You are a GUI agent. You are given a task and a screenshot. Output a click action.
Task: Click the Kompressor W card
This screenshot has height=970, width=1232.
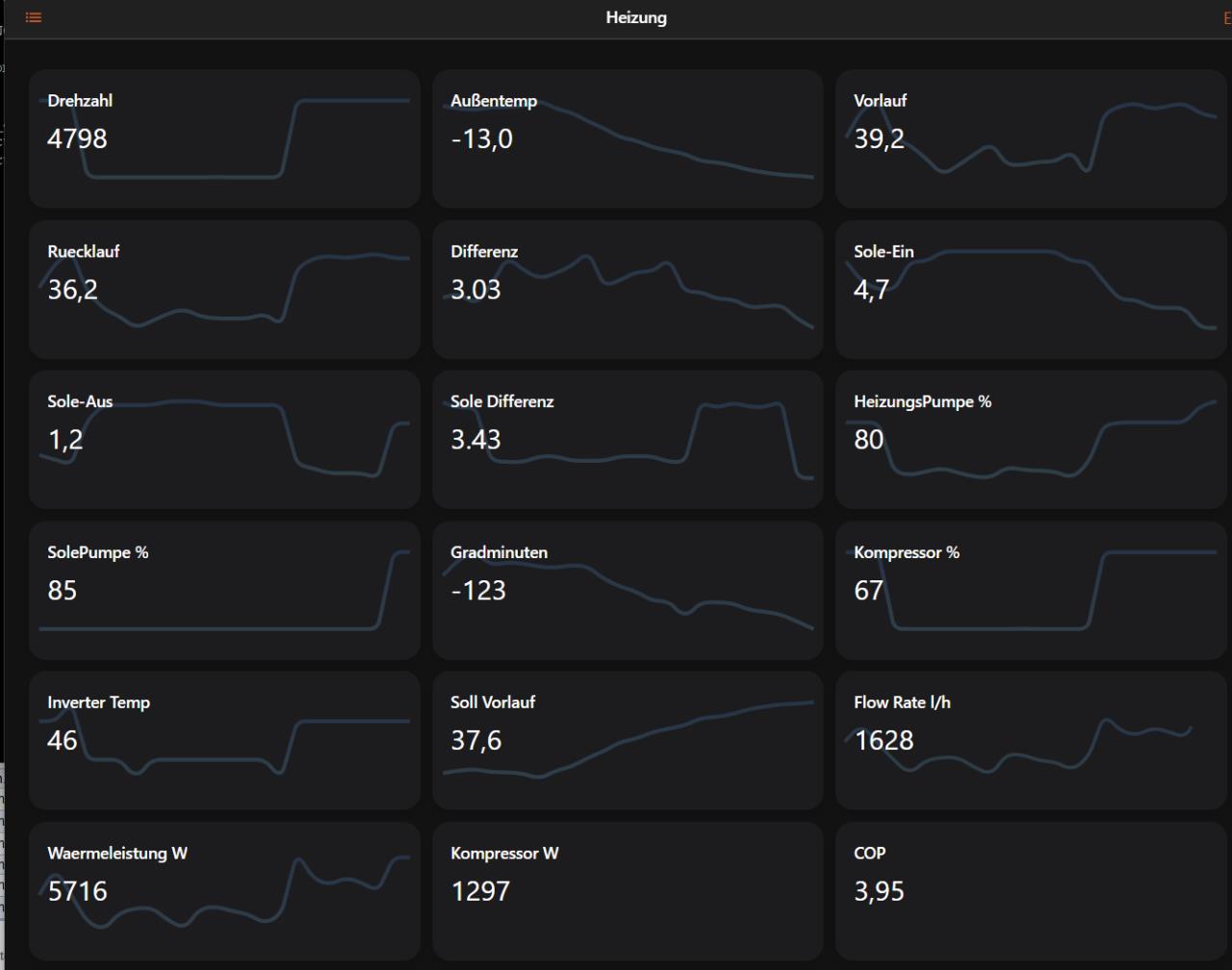(x=628, y=890)
